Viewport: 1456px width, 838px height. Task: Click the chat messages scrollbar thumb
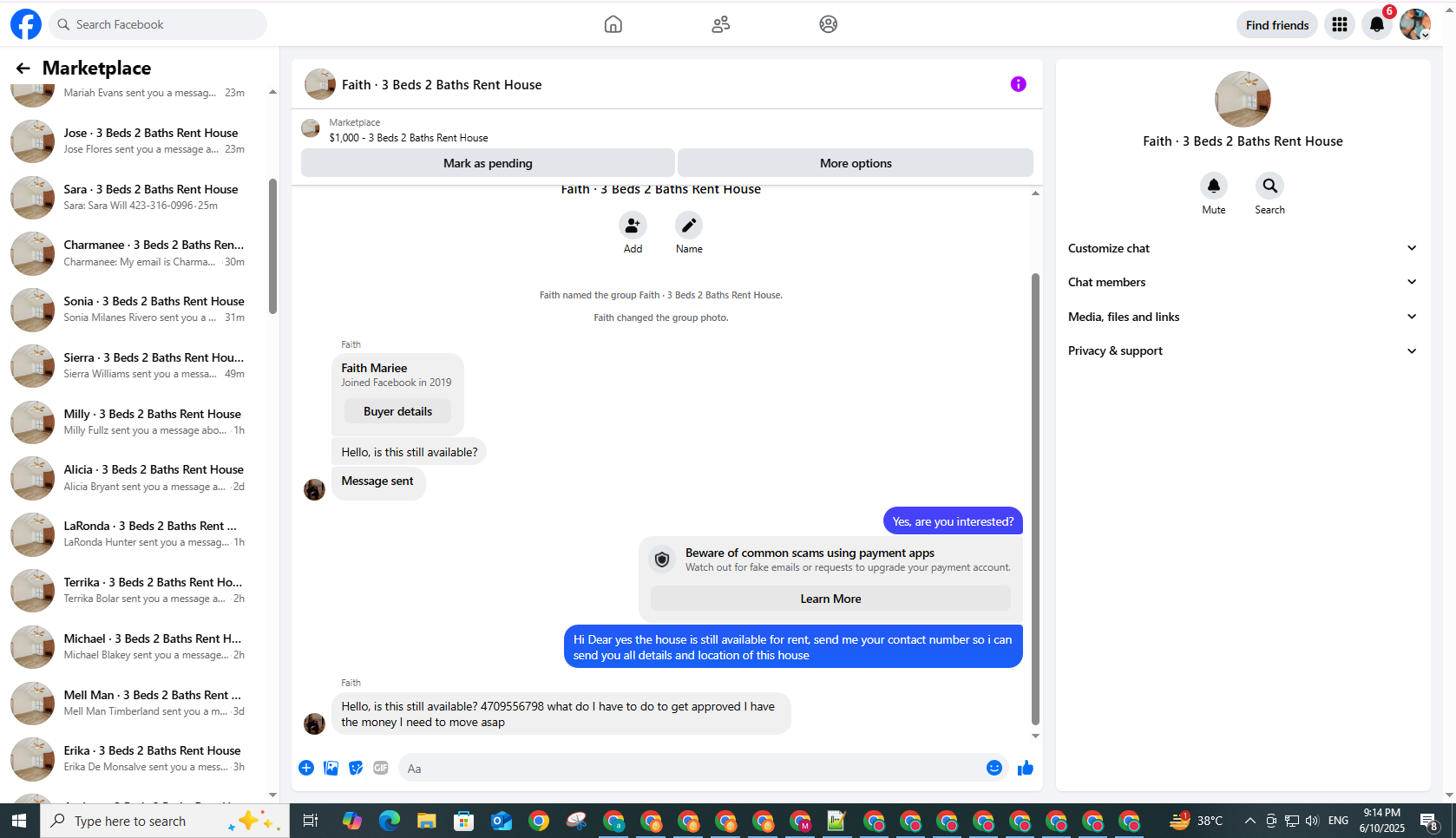pyautogui.click(x=1035, y=499)
